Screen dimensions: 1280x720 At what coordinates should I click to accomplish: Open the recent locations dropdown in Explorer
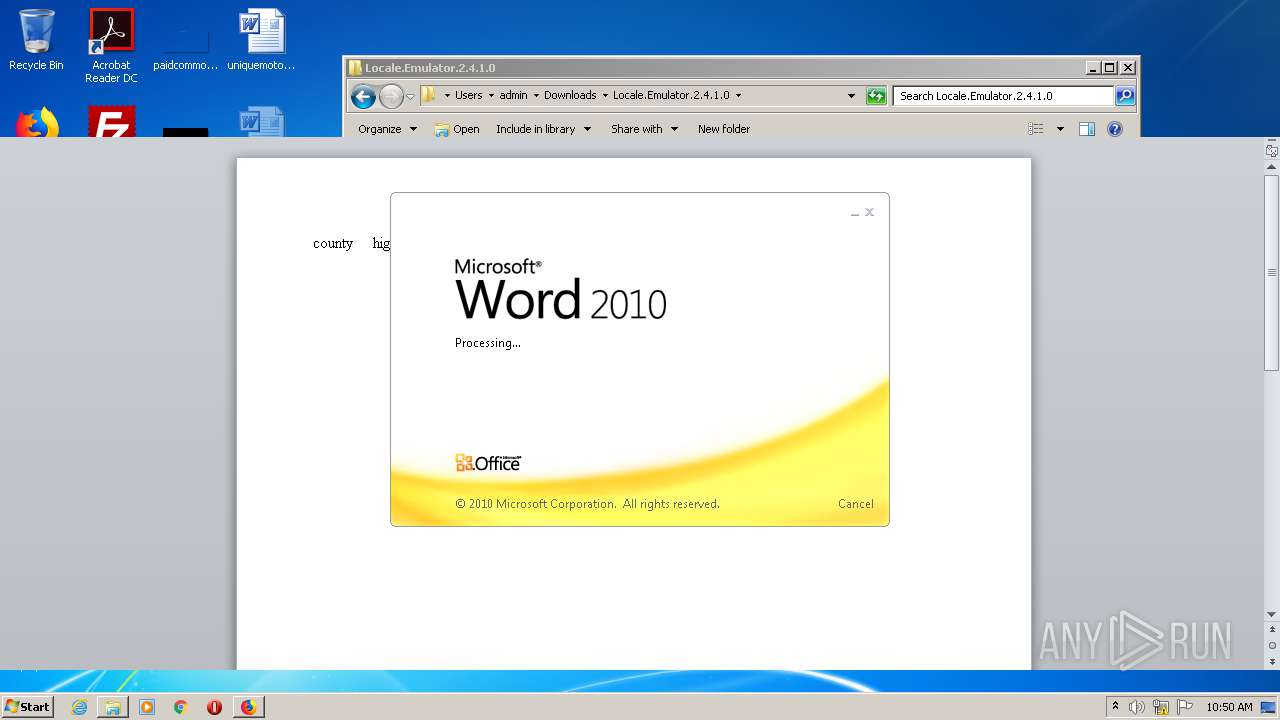[410, 96]
